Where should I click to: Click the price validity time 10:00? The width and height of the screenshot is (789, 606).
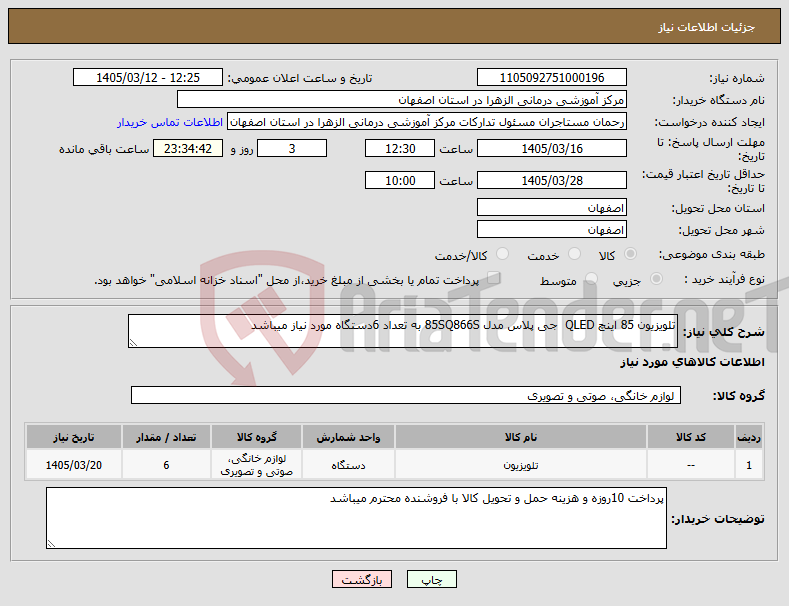(x=400, y=180)
